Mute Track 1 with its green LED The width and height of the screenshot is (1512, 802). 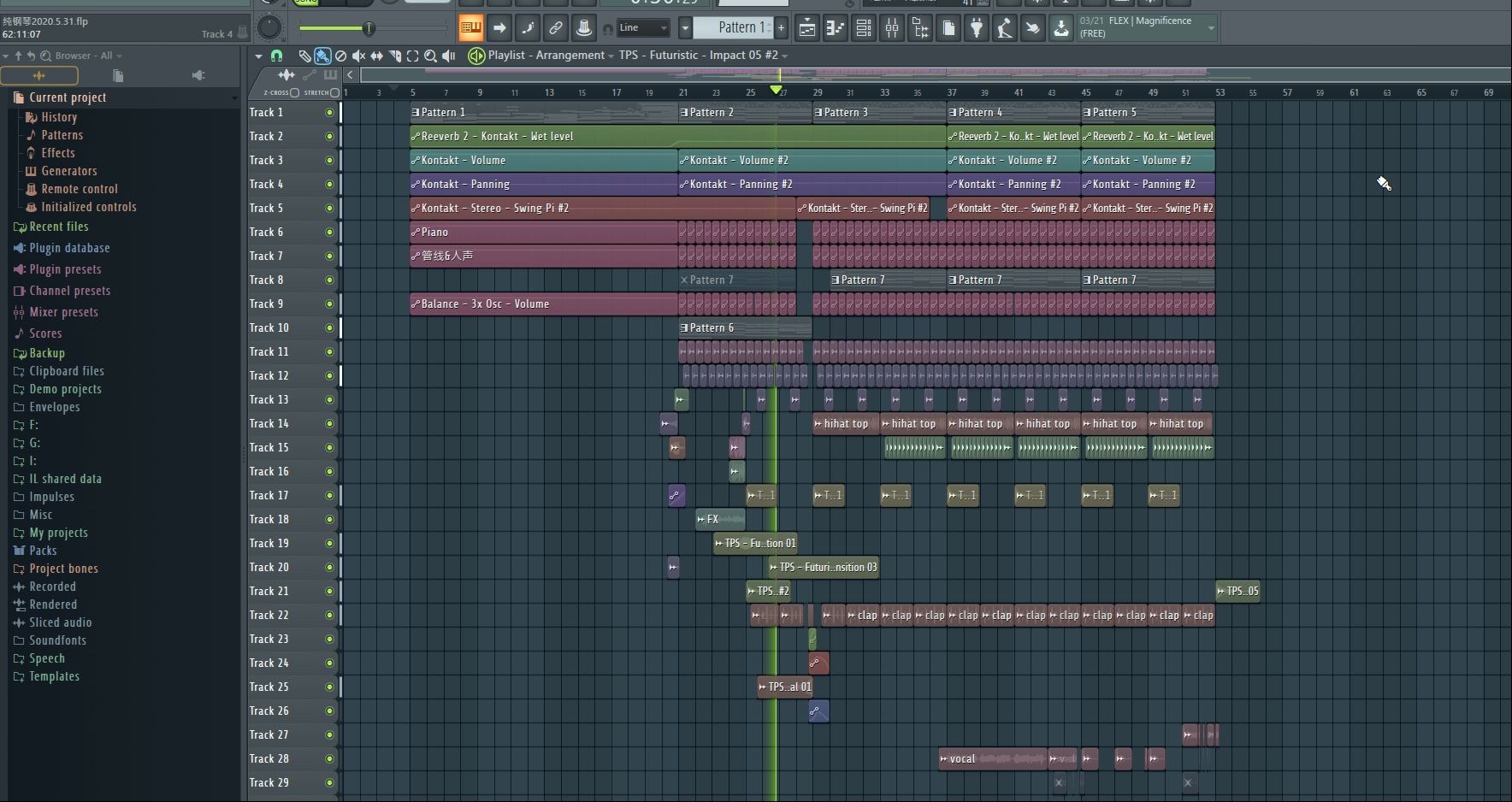click(329, 112)
